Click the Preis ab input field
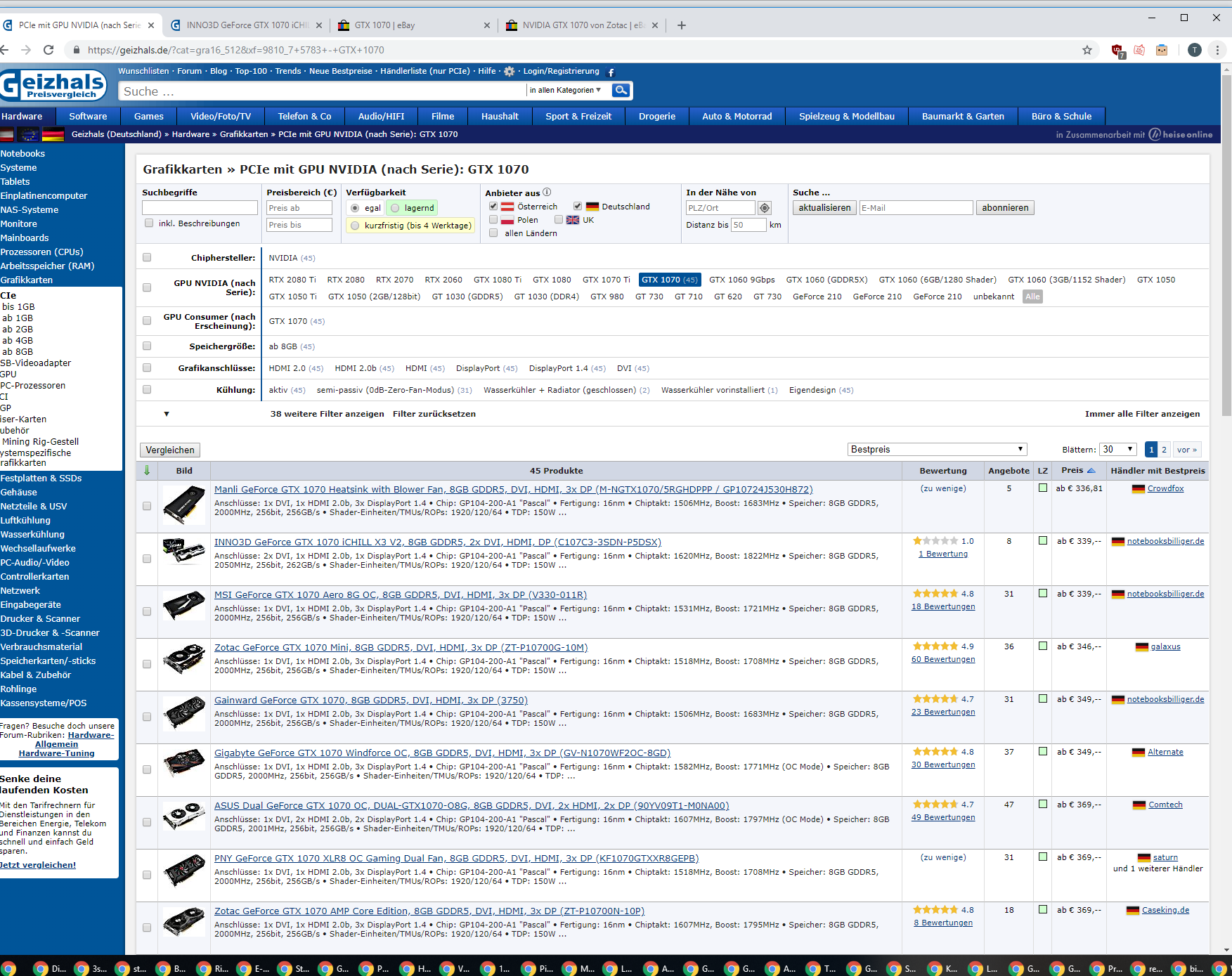 [x=299, y=208]
